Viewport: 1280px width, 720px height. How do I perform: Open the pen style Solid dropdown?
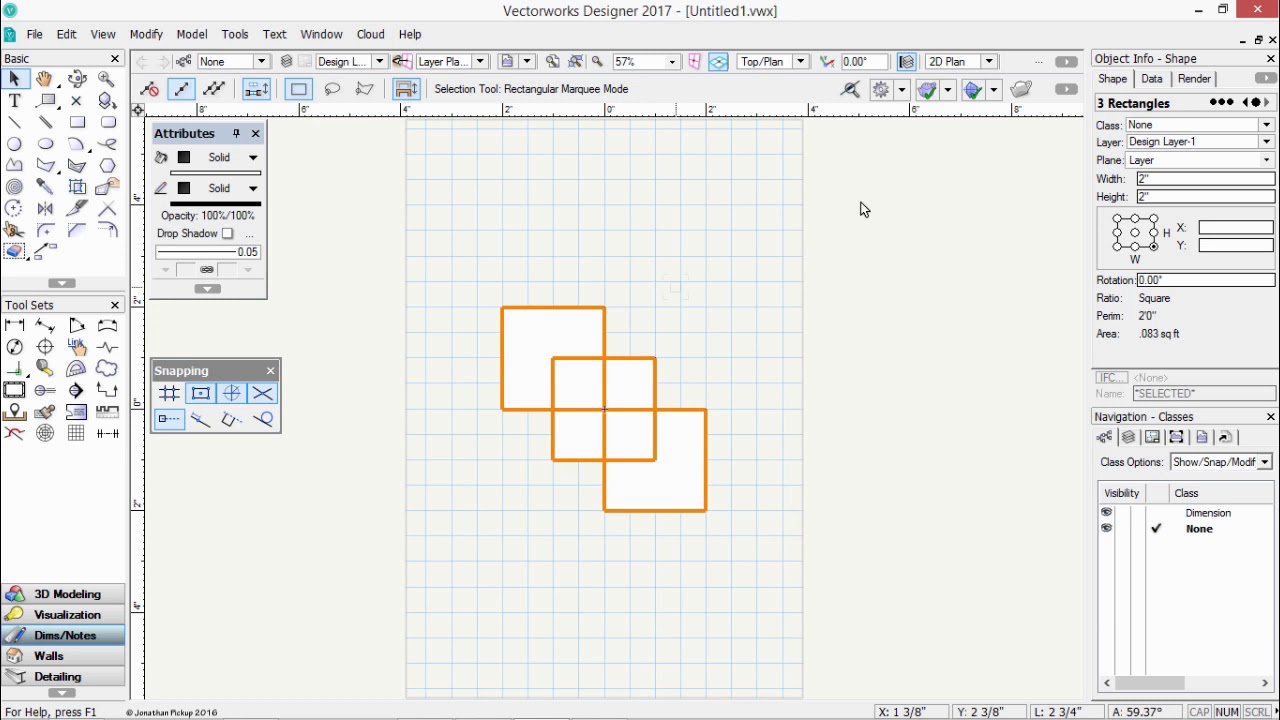230,188
